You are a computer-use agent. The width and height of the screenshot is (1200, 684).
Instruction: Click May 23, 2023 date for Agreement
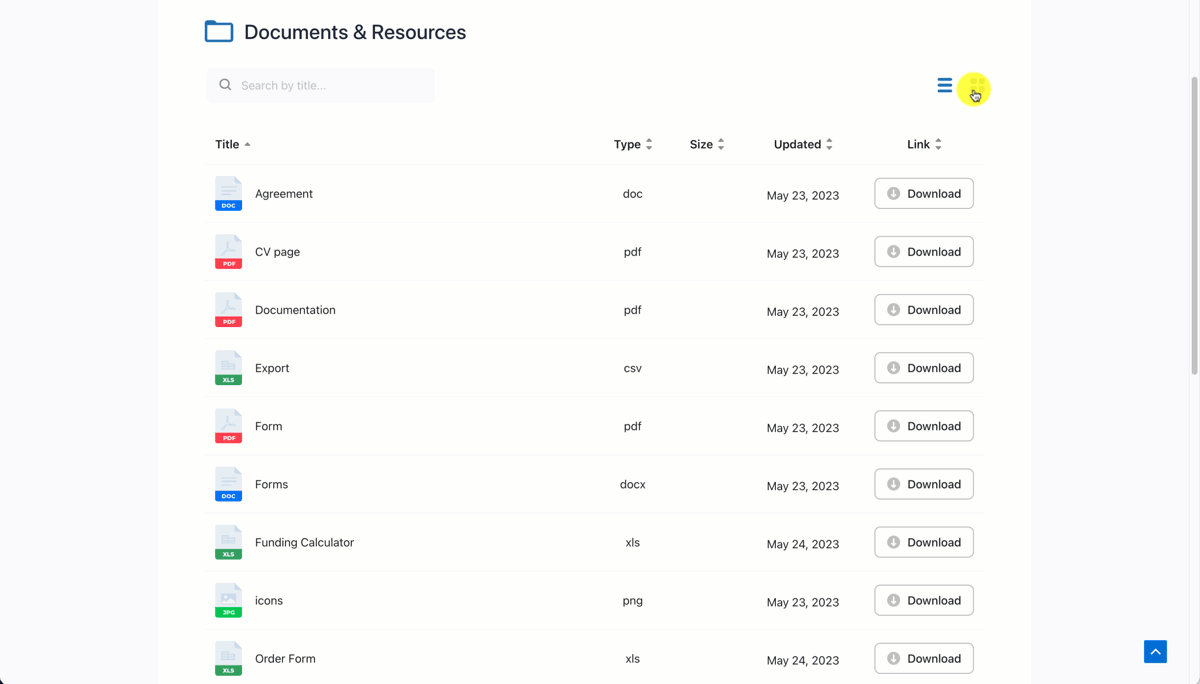click(803, 196)
